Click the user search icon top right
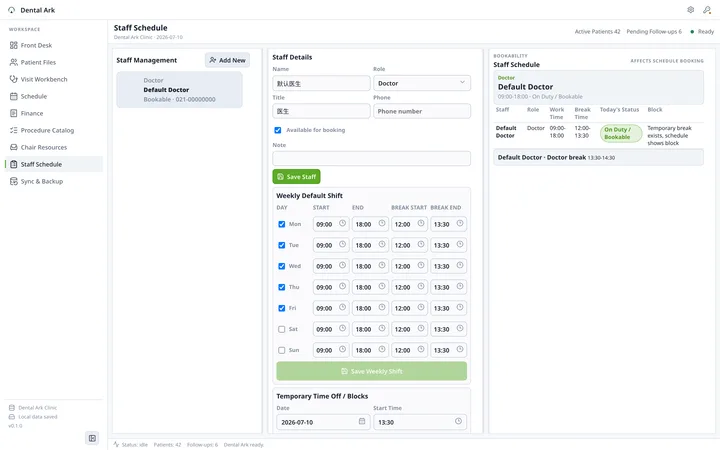Viewport: 720px width, 450px height. point(707,10)
